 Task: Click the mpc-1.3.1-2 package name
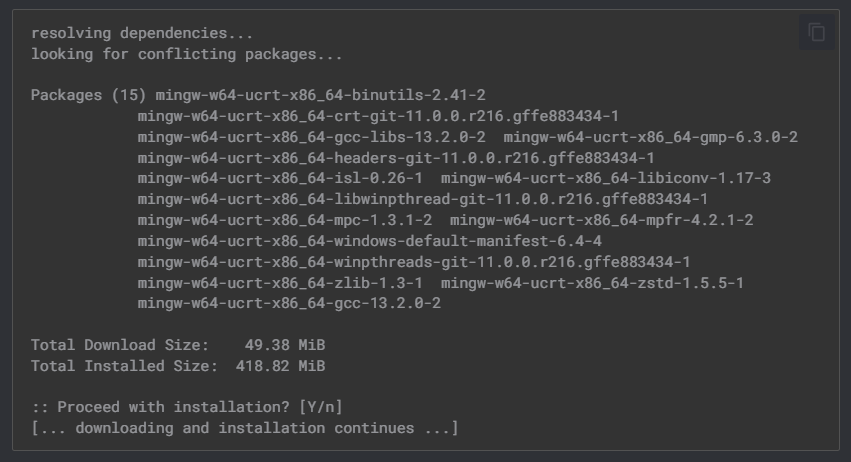[285, 220]
